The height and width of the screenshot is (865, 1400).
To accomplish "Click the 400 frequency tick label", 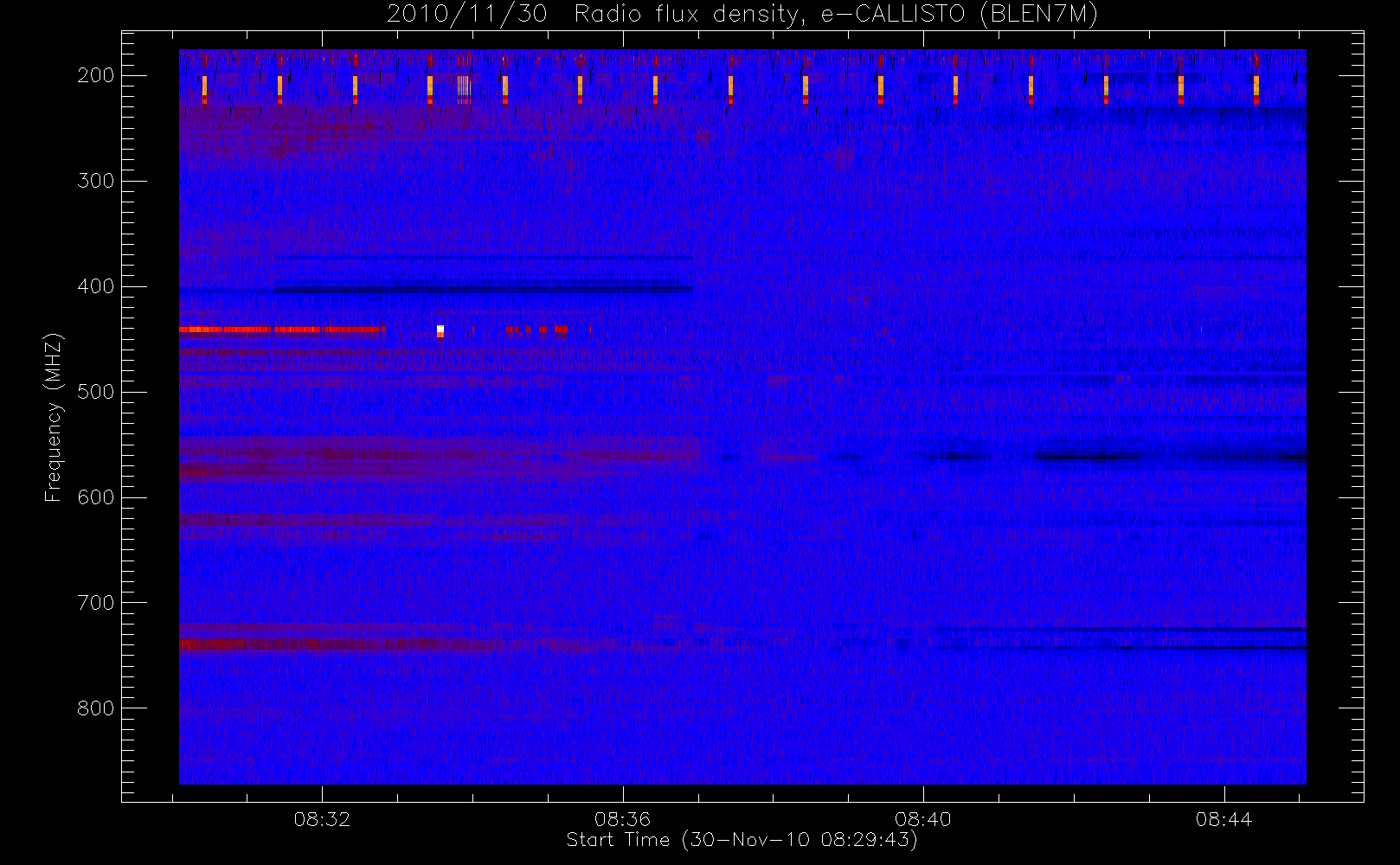I will point(96,286).
